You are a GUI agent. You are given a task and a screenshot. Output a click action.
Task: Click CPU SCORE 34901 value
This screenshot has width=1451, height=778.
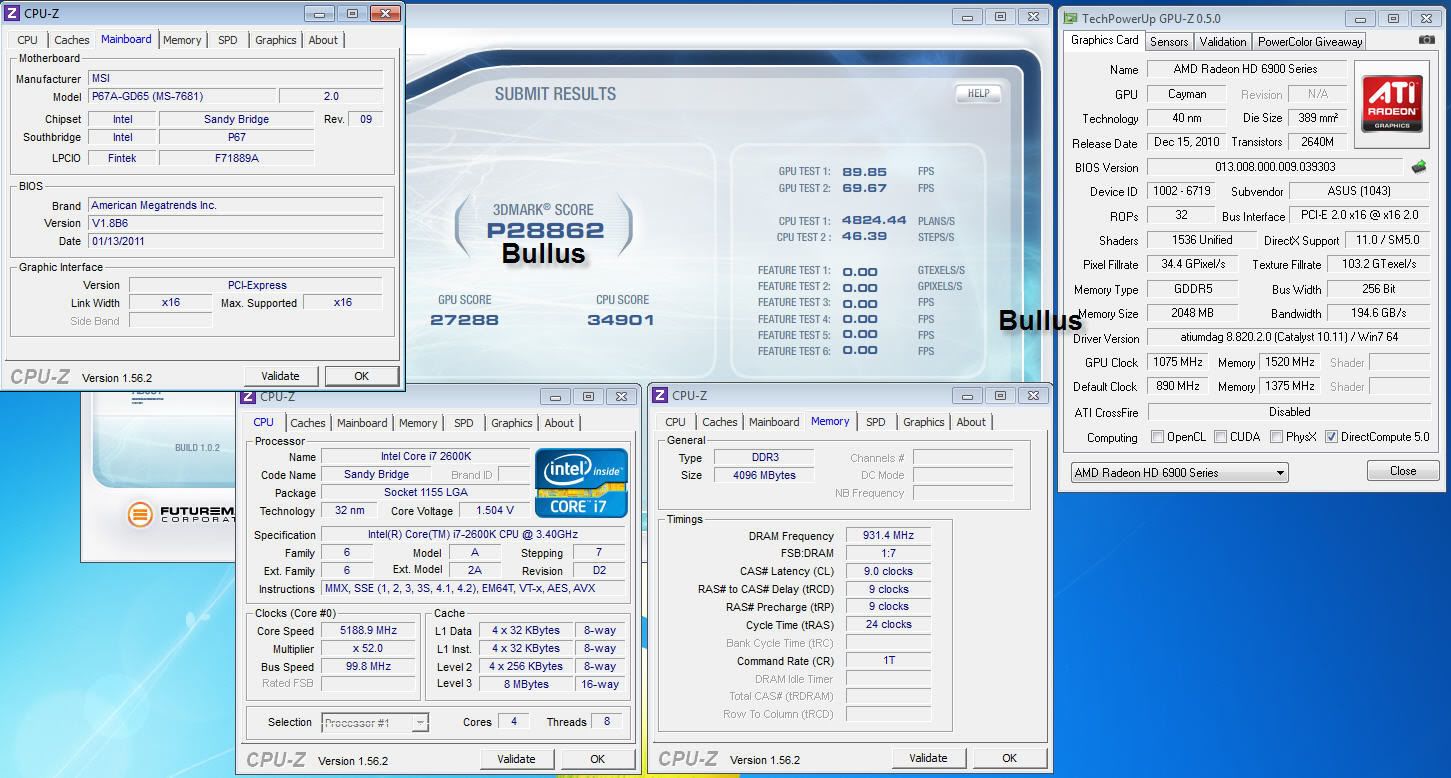[x=621, y=320]
